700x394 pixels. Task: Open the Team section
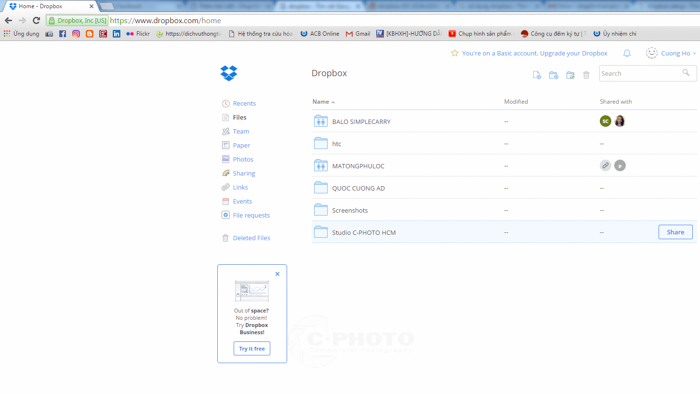241,131
